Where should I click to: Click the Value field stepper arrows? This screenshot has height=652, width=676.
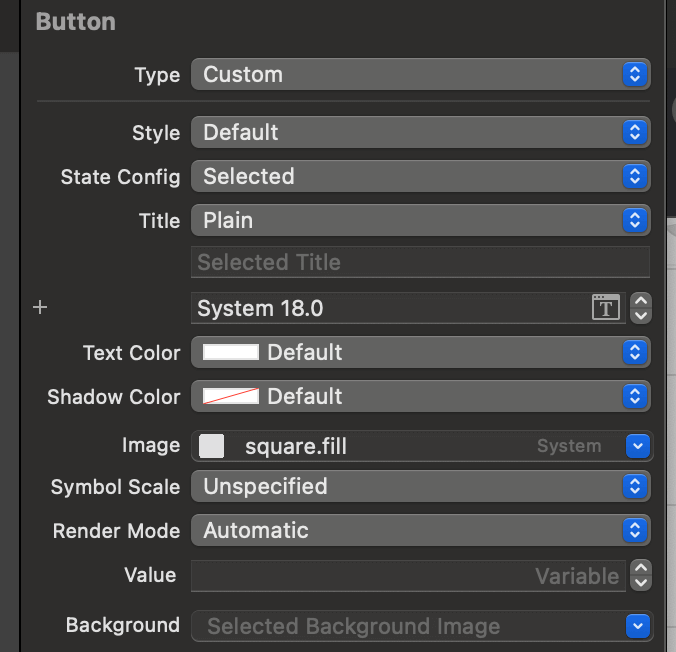pos(641,576)
